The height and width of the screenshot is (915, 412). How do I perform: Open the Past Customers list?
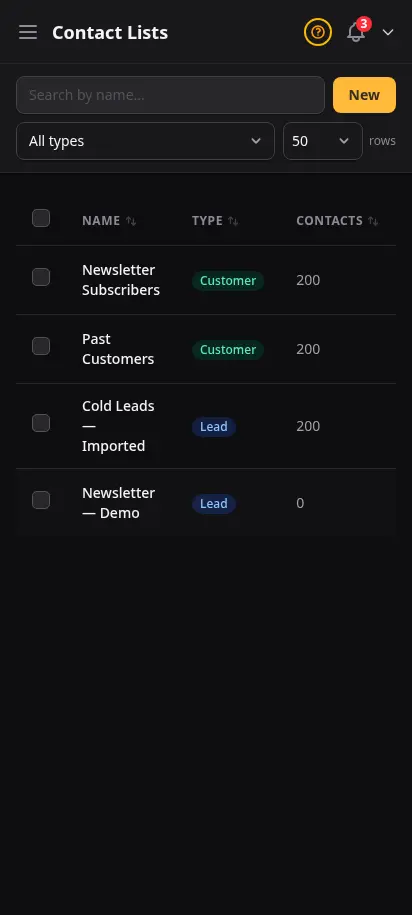pos(118,349)
